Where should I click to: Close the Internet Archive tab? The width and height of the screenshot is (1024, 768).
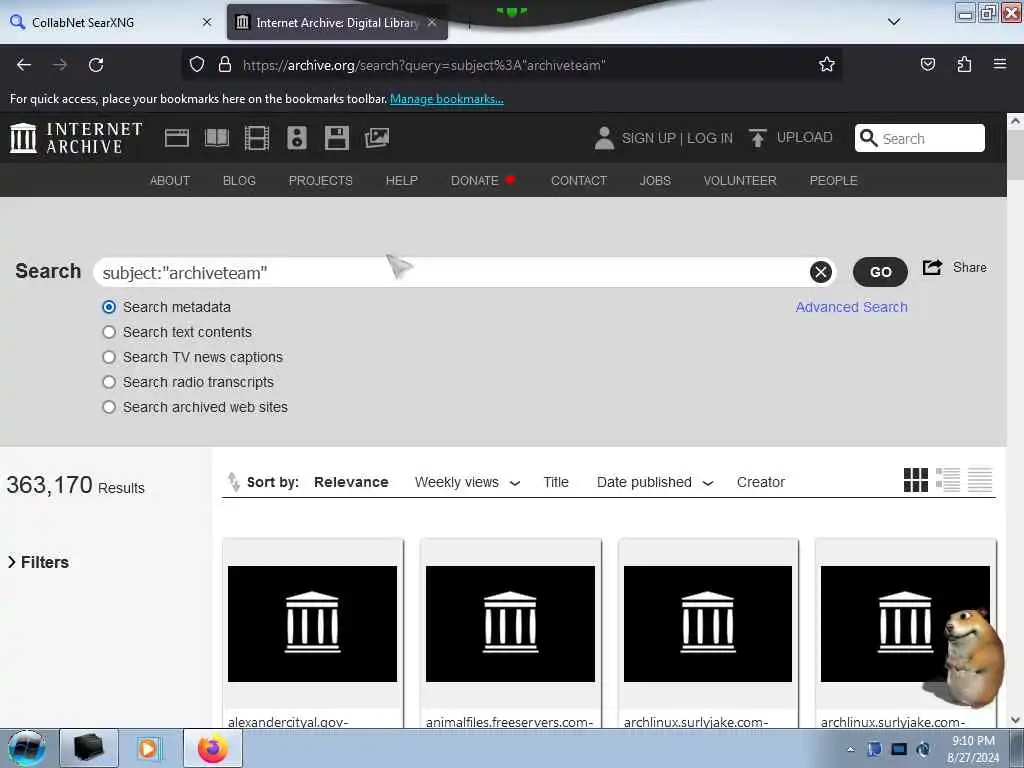[432, 22]
